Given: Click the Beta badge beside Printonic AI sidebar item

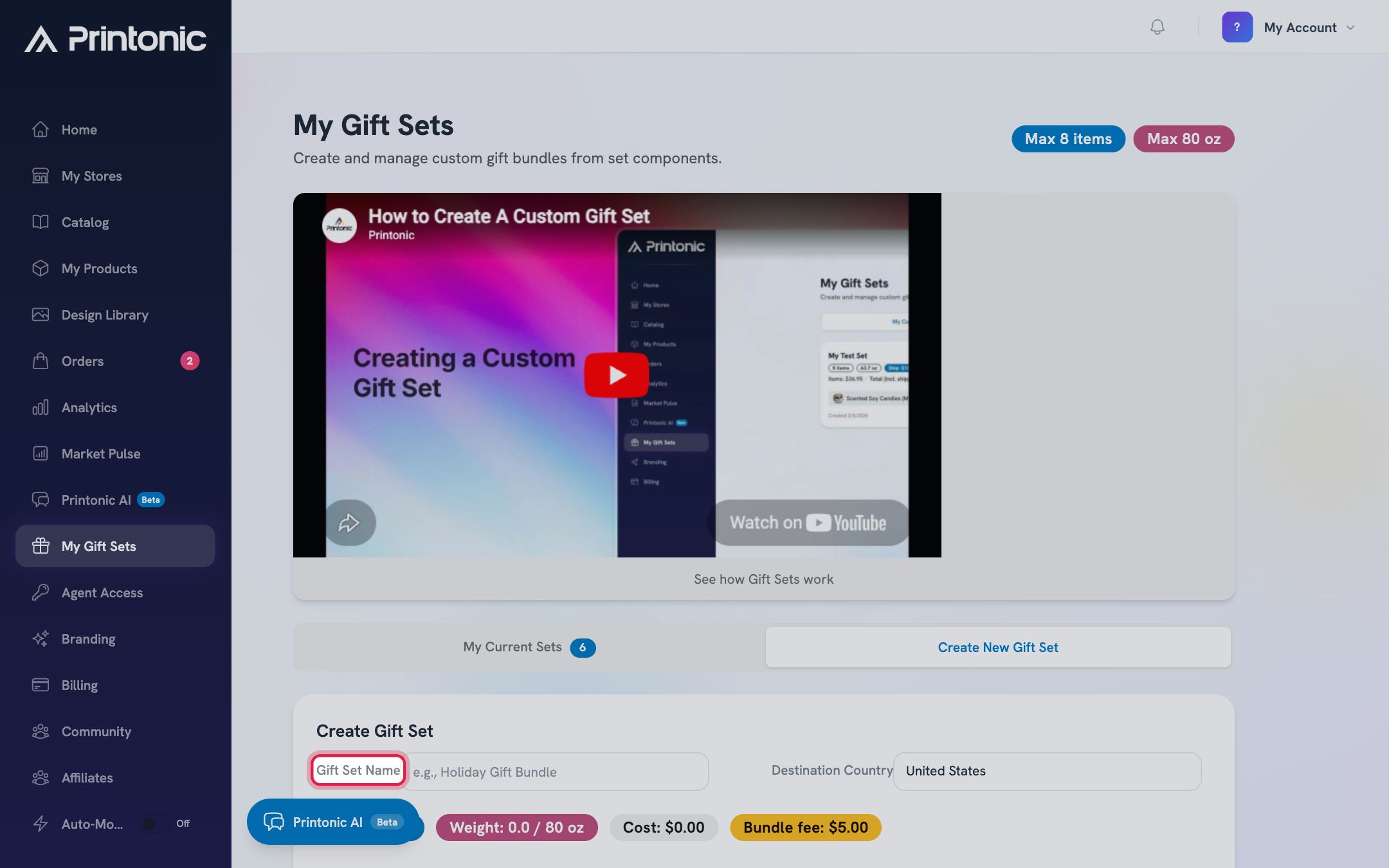Looking at the screenshot, I should pos(150,500).
